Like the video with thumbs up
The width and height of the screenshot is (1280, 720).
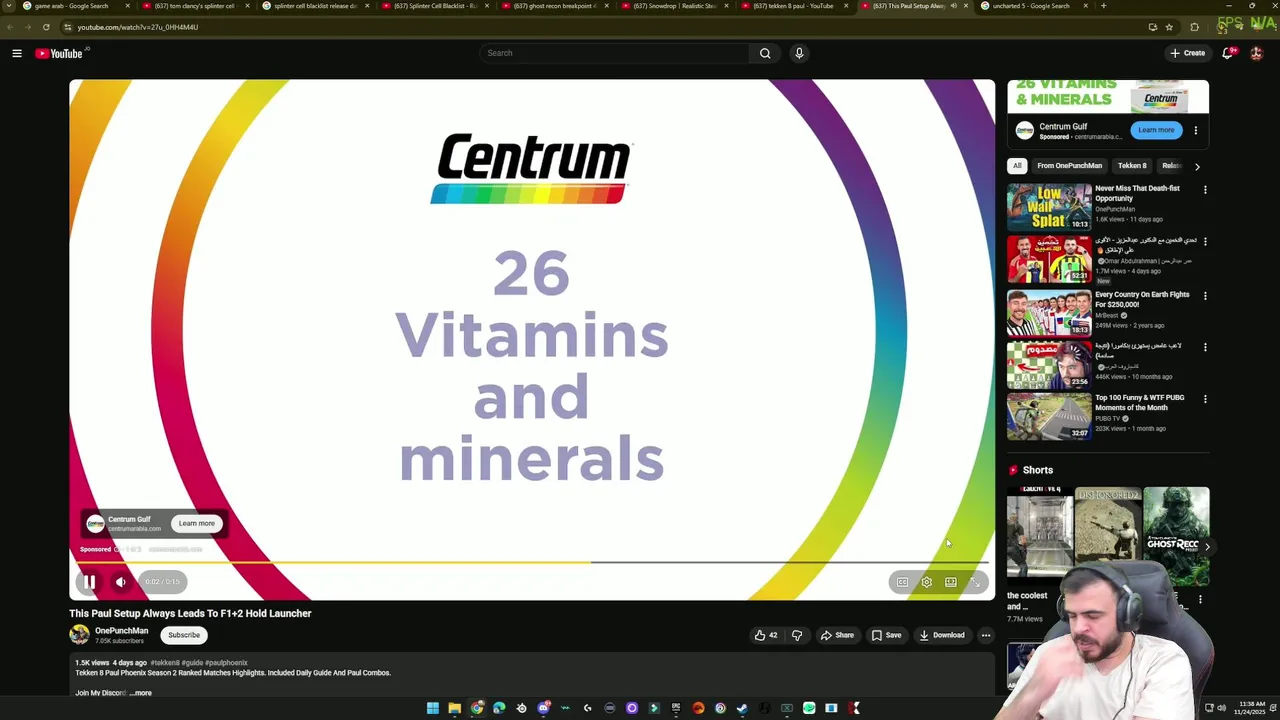click(766, 635)
